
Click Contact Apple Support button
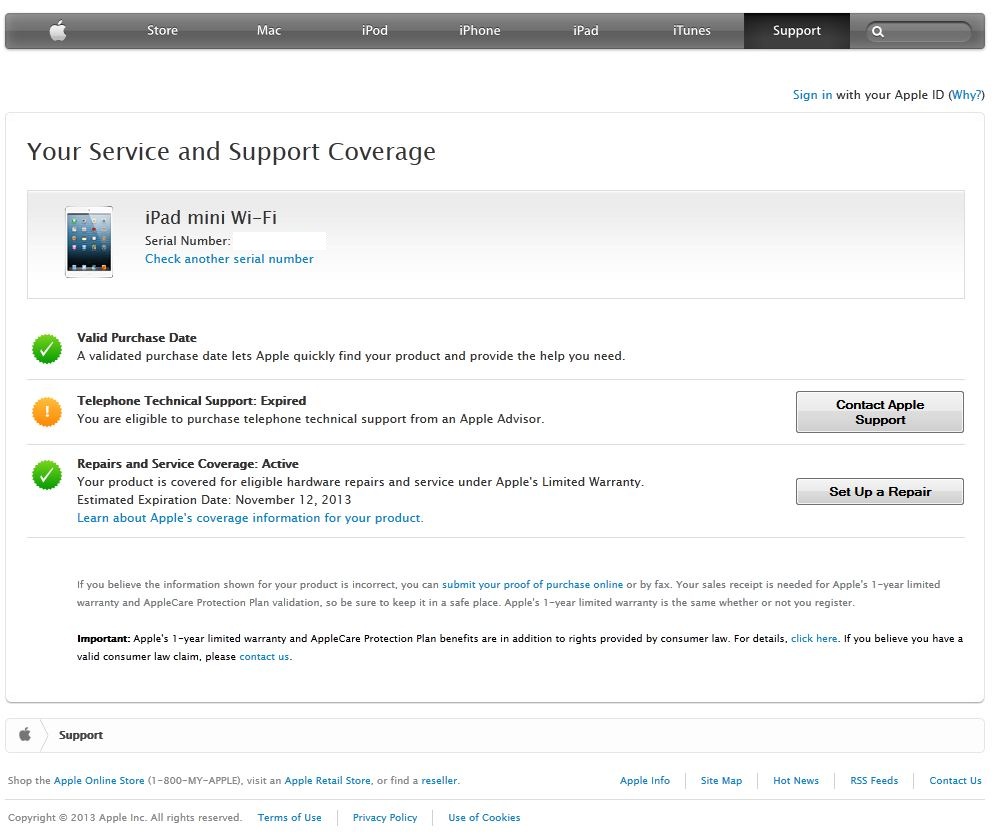click(x=880, y=412)
